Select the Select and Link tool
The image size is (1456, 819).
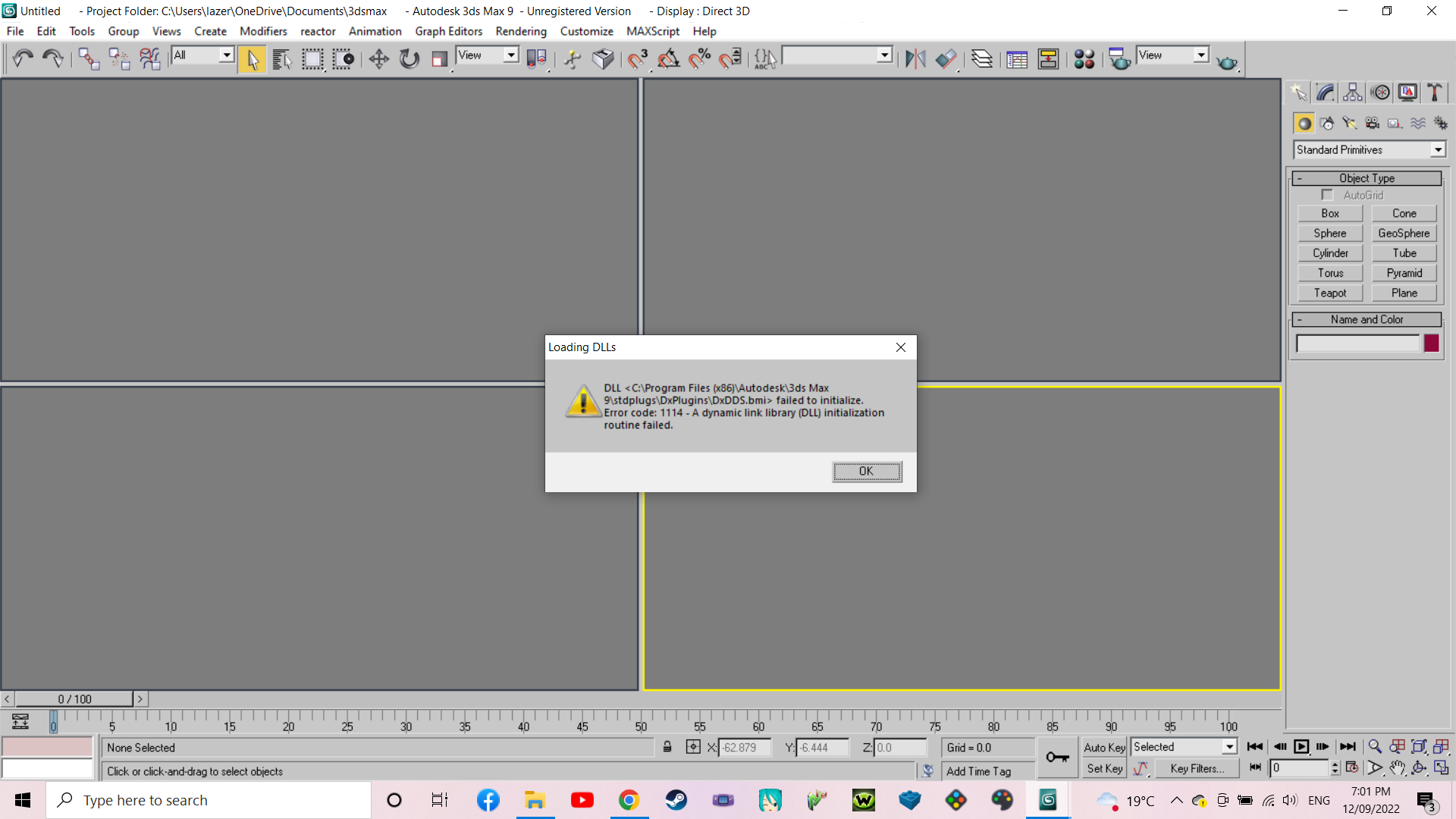pos(89,58)
